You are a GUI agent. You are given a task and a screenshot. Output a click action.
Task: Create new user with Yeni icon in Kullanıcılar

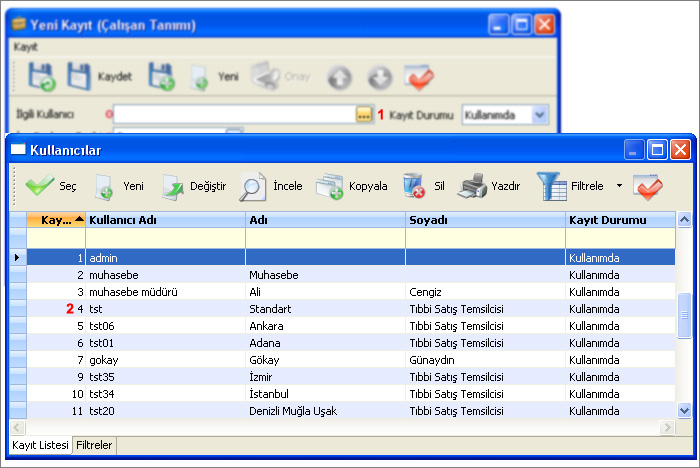(104, 186)
